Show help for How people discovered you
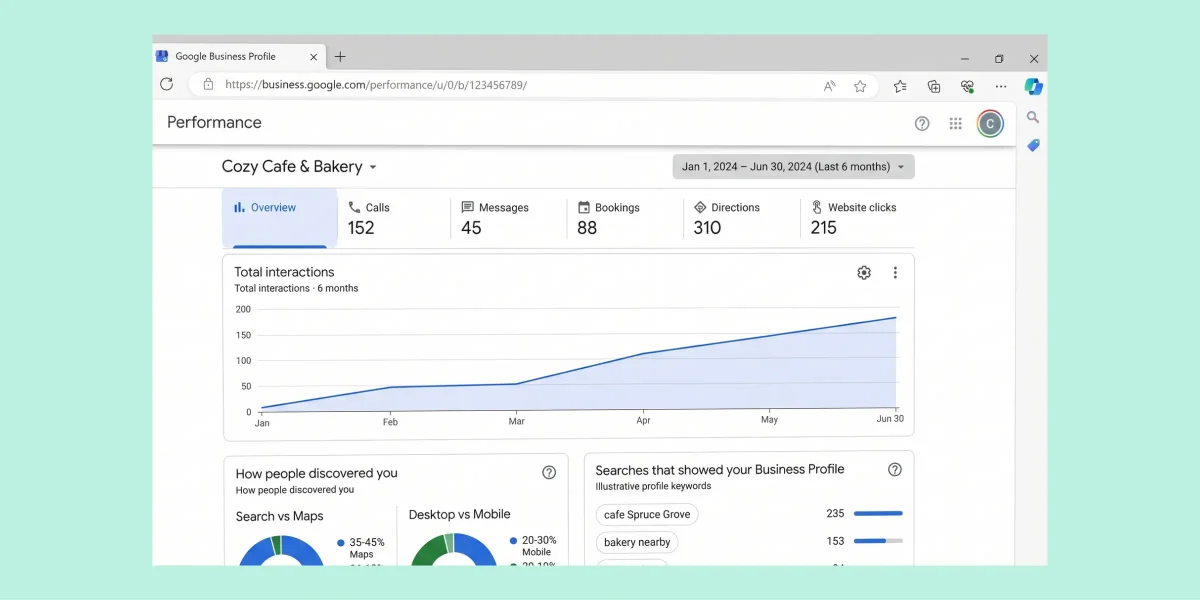The height and width of the screenshot is (600, 1200). [x=549, y=473]
